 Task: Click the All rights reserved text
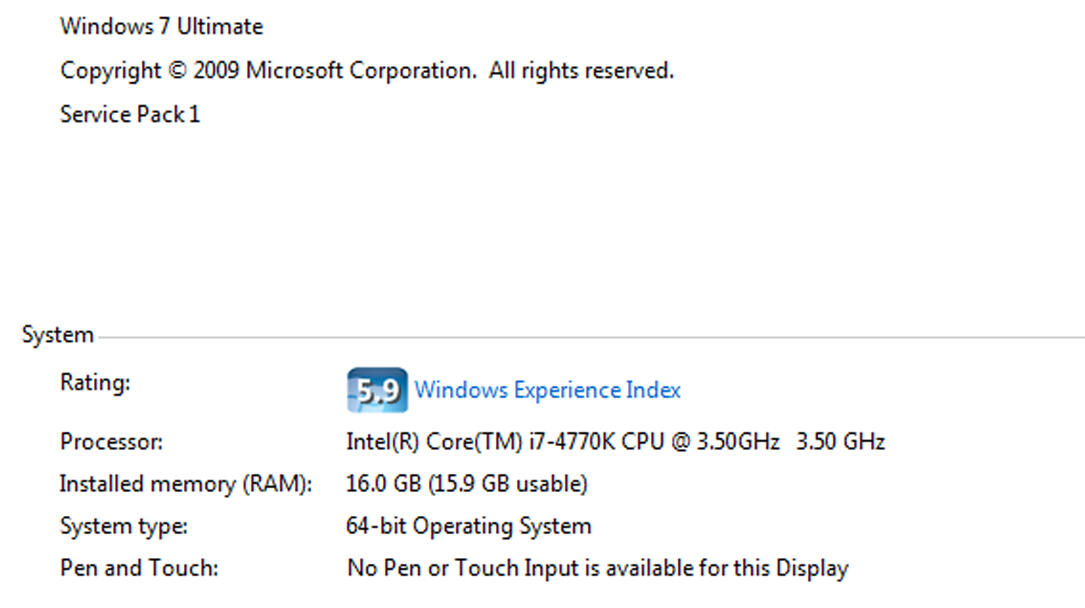coord(581,71)
